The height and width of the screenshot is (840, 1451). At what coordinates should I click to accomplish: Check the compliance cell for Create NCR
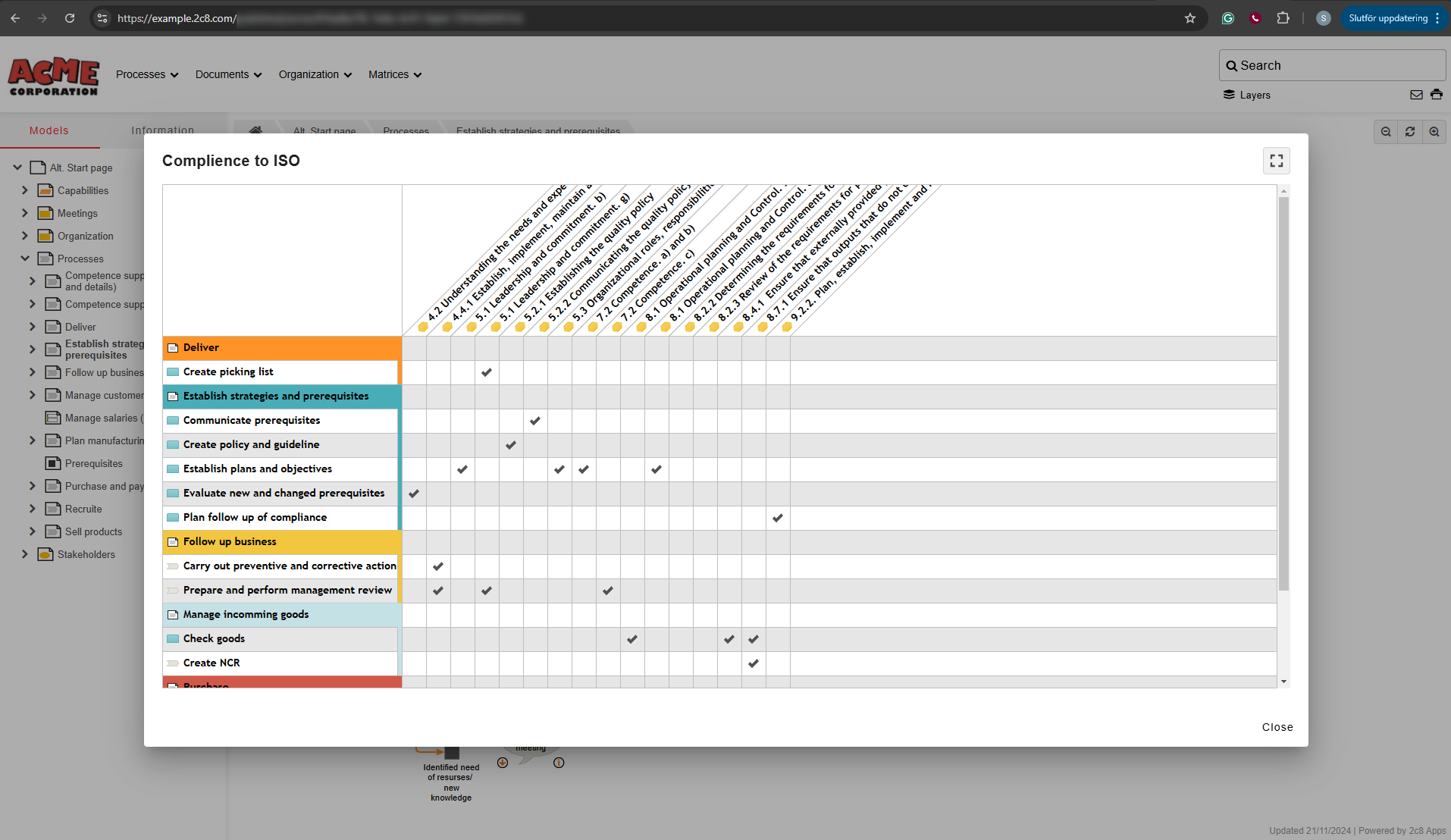[754, 663]
